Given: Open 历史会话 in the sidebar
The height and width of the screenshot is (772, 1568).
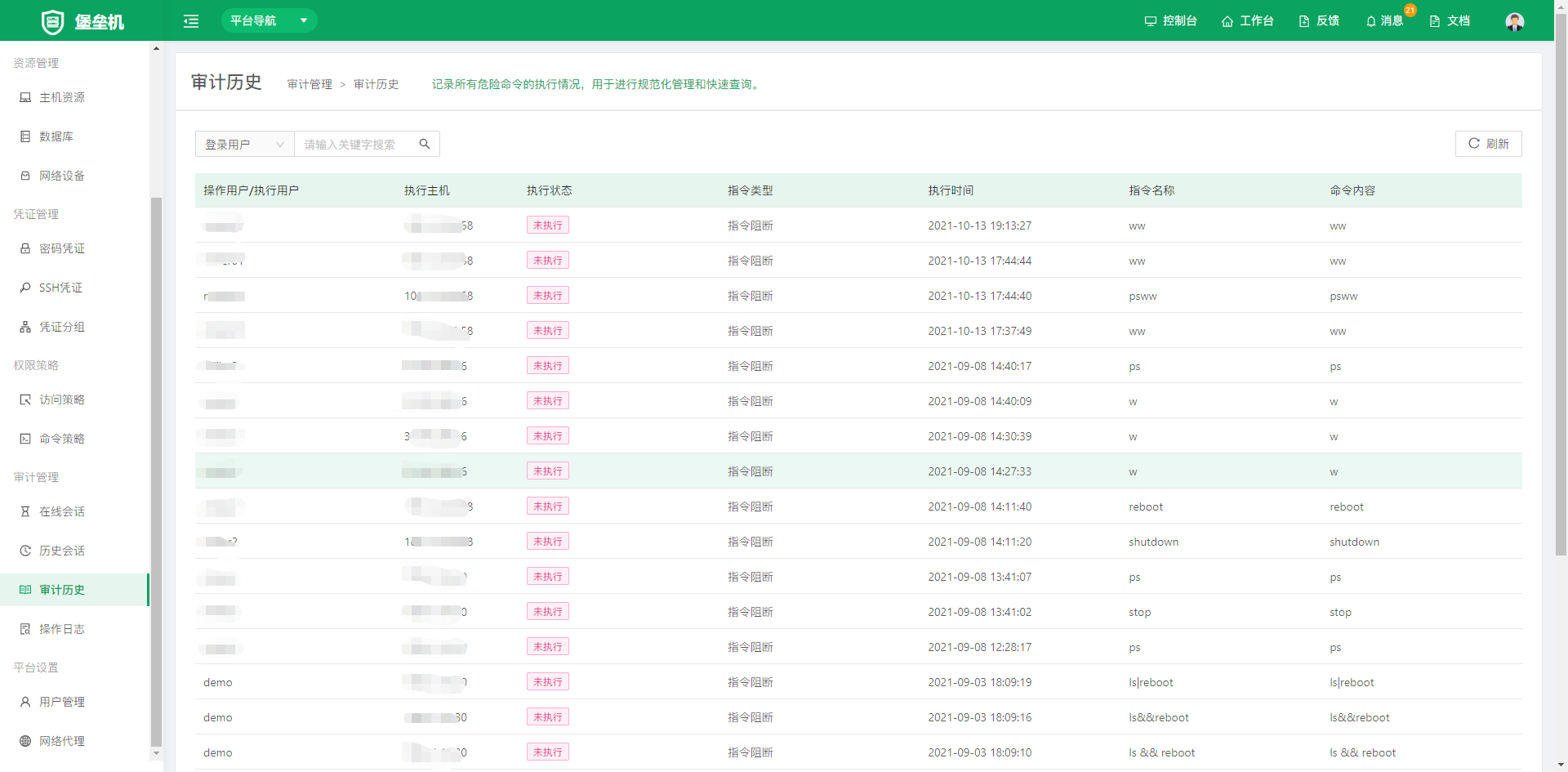Looking at the screenshot, I should [x=74, y=551].
